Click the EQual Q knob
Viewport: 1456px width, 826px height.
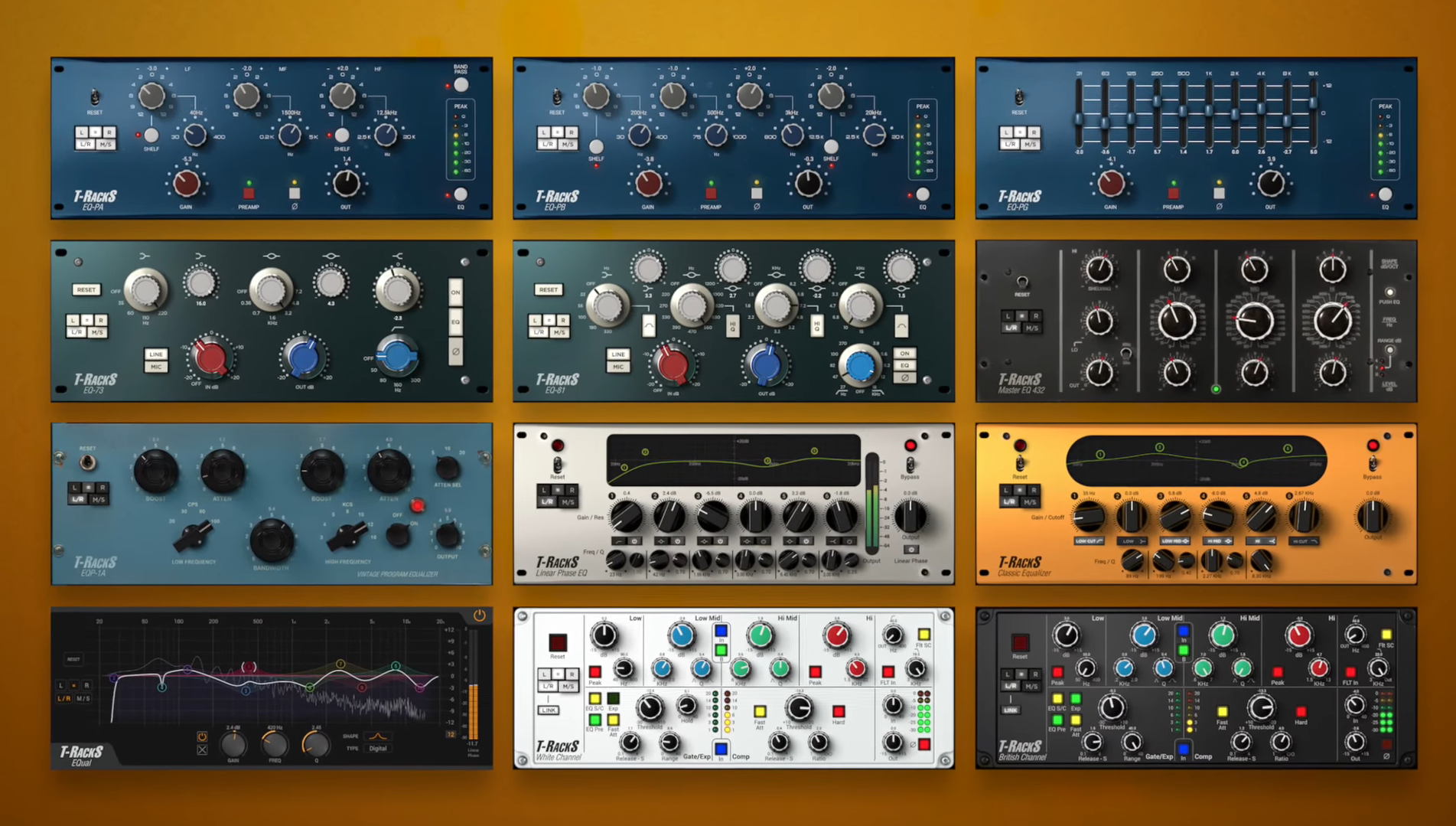315,743
